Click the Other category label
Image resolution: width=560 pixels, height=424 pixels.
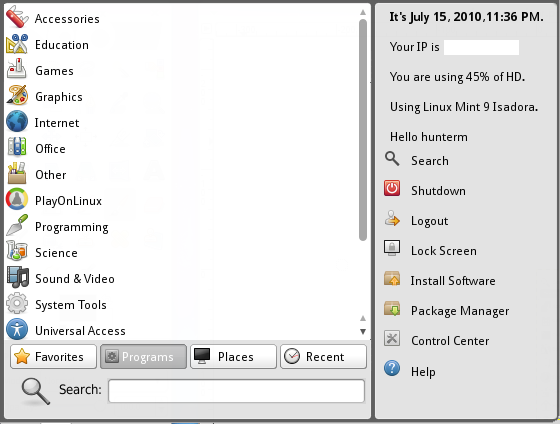[x=51, y=175]
